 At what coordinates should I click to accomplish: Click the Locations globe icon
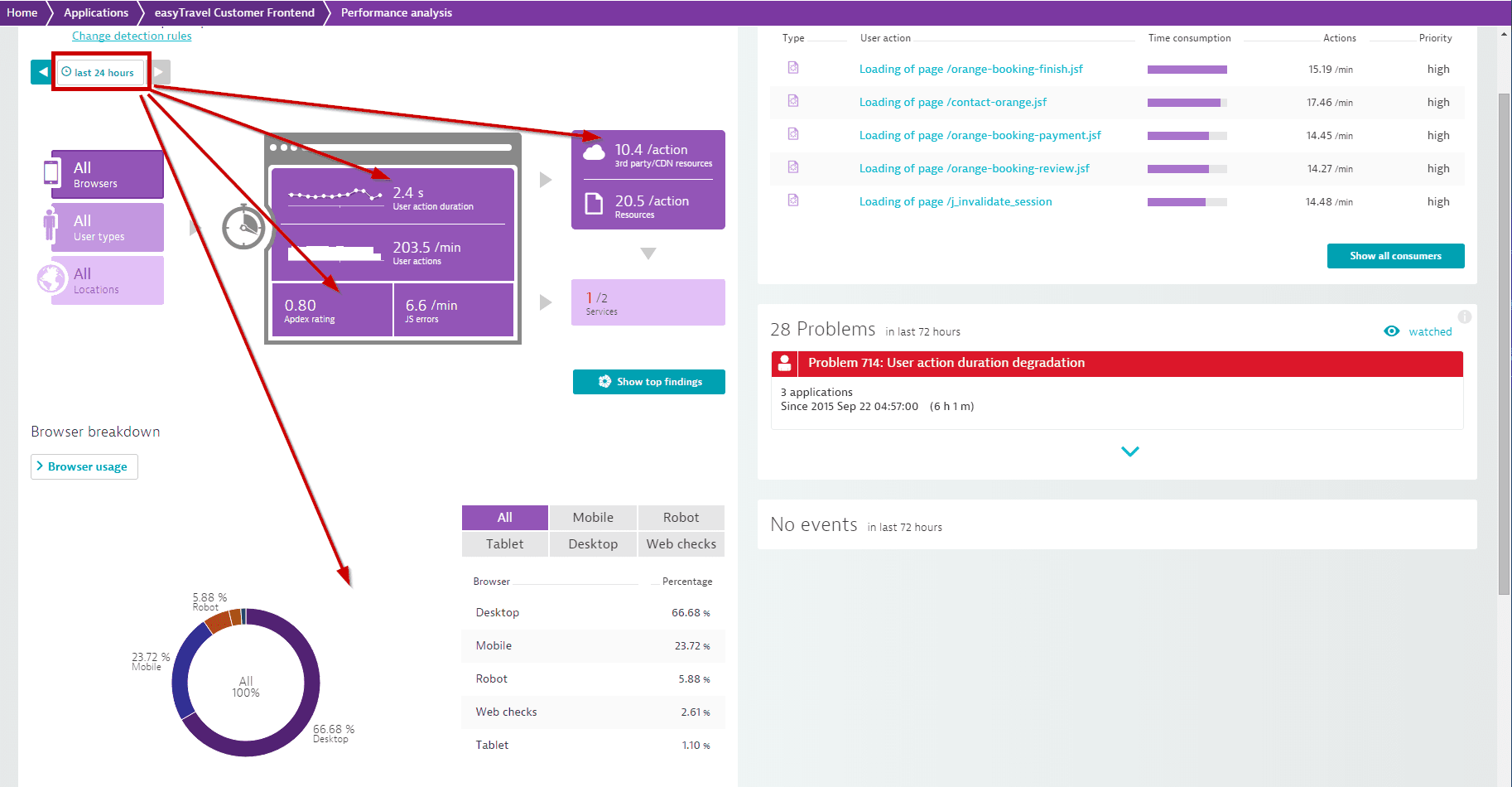click(51, 278)
